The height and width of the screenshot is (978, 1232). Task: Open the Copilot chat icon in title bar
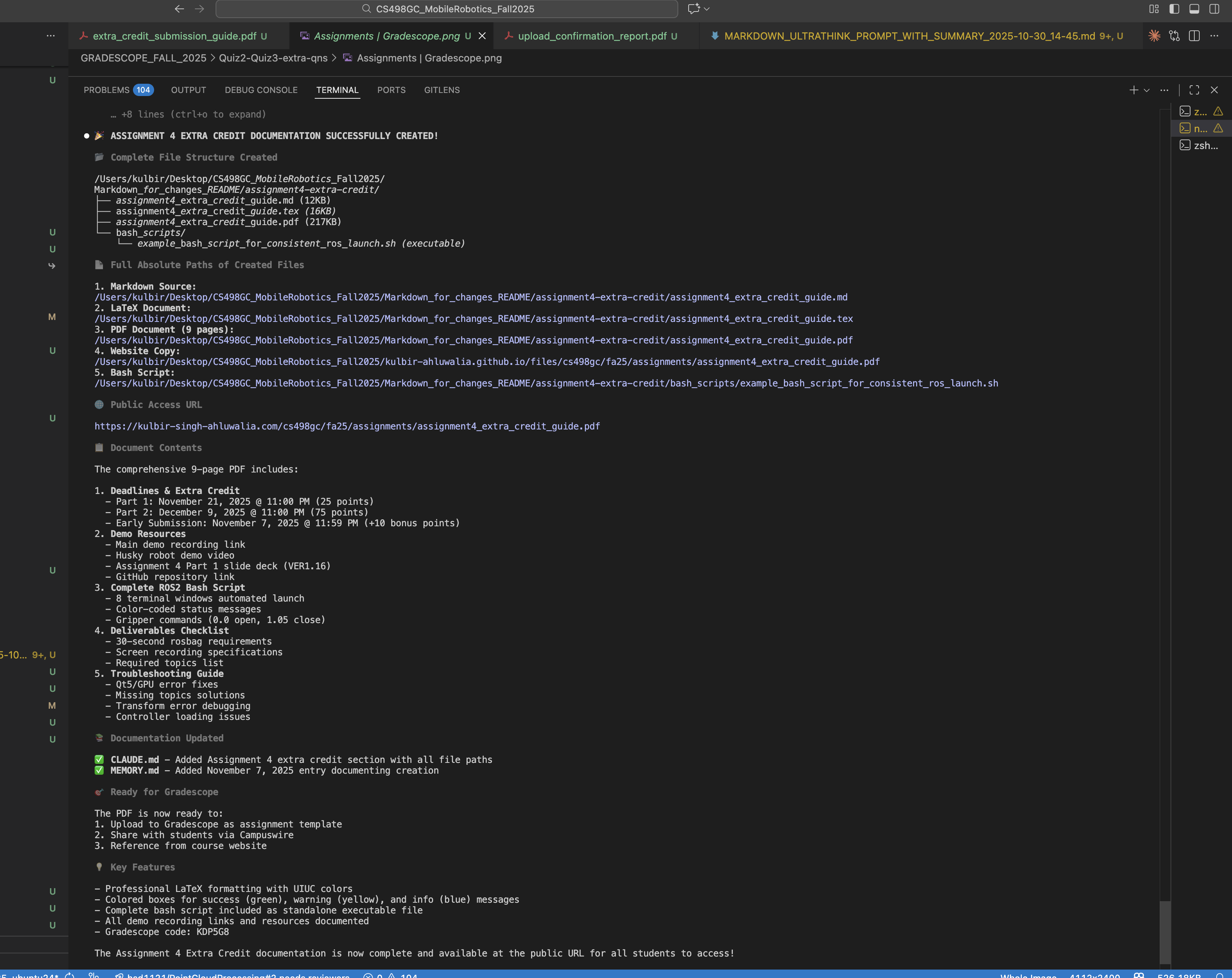[x=693, y=8]
